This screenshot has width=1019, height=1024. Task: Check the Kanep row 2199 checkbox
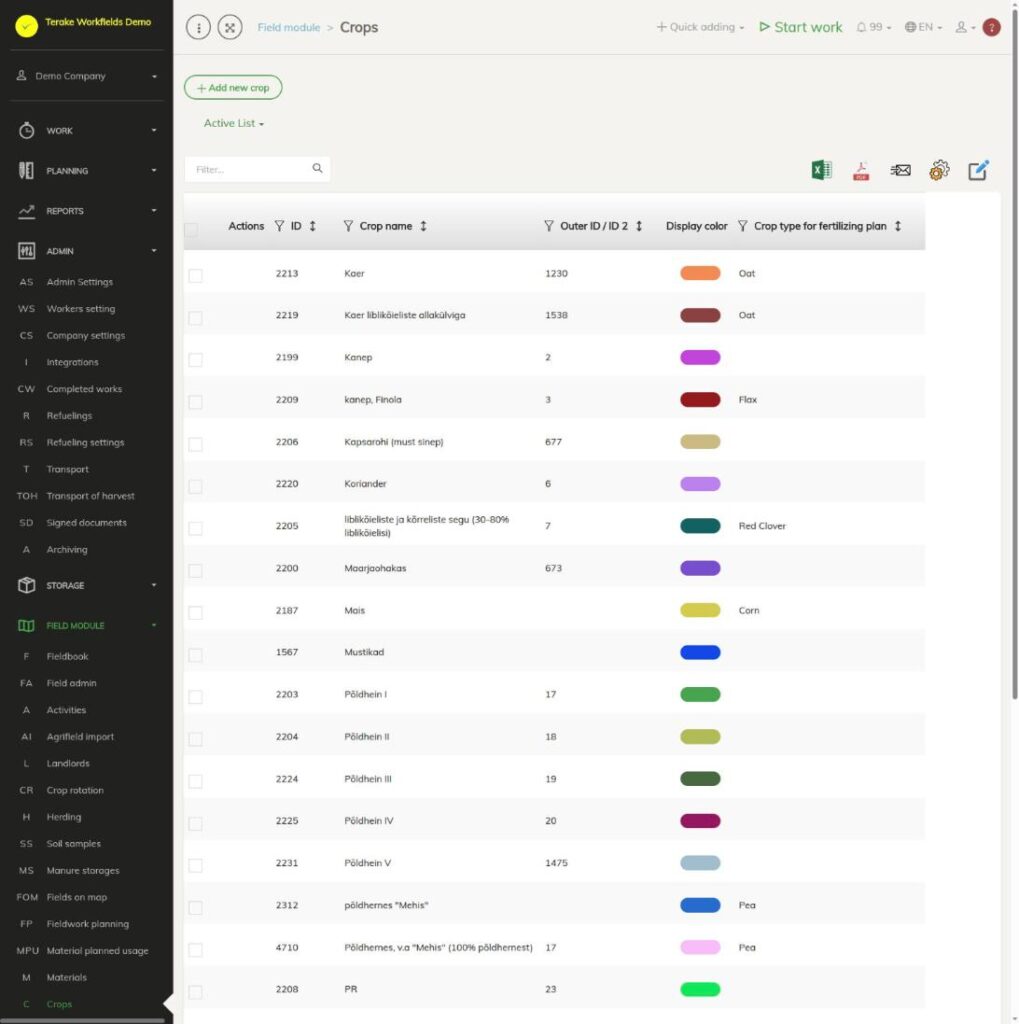195,360
